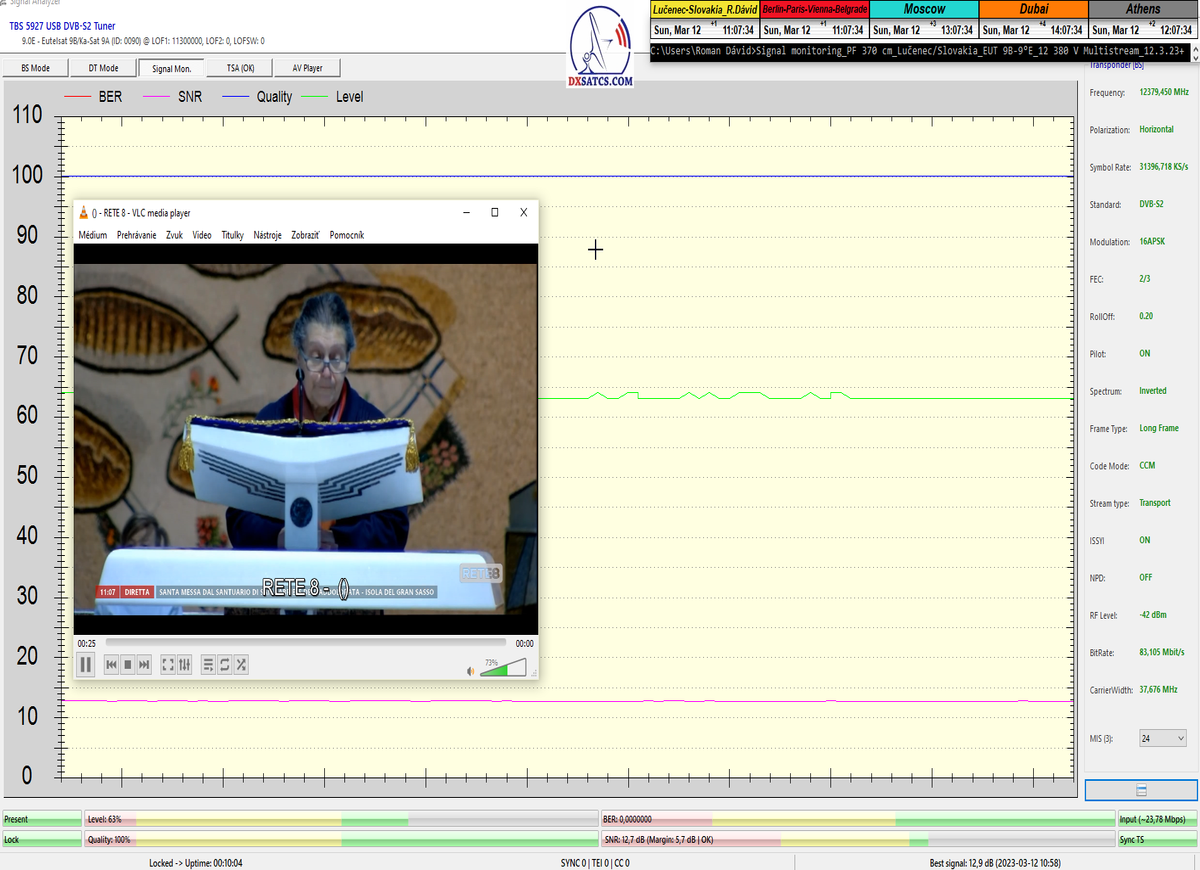Switch to the AV Player tab
Screen dimensions: 1200x870
pyautogui.click(x=307, y=68)
